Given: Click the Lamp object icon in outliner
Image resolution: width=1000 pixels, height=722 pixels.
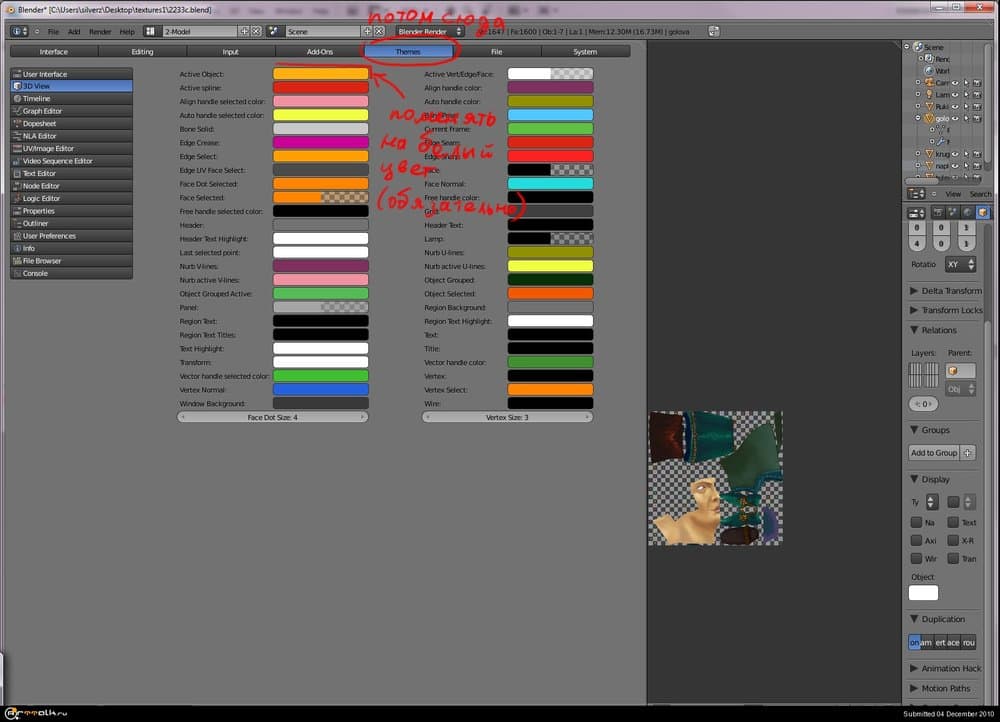Looking at the screenshot, I should coord(929,94).
